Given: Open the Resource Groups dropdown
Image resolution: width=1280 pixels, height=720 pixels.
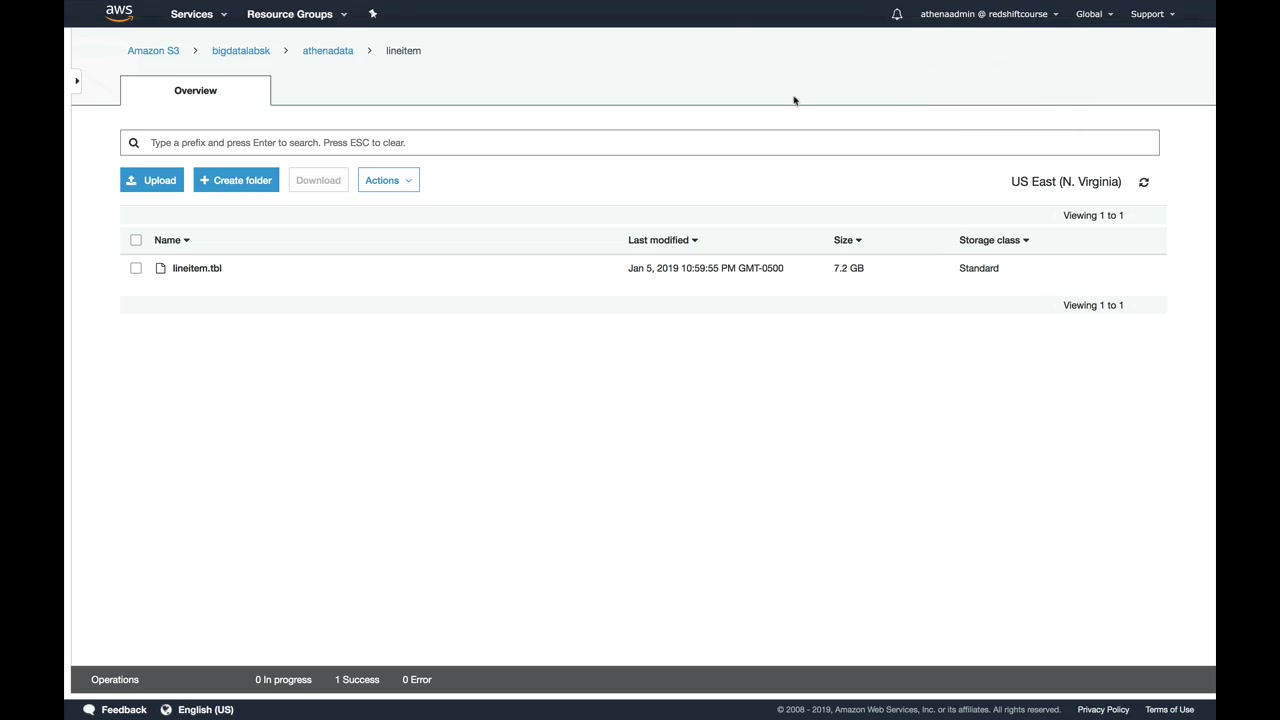Looking at the screenshot, I should click(297, 14).
